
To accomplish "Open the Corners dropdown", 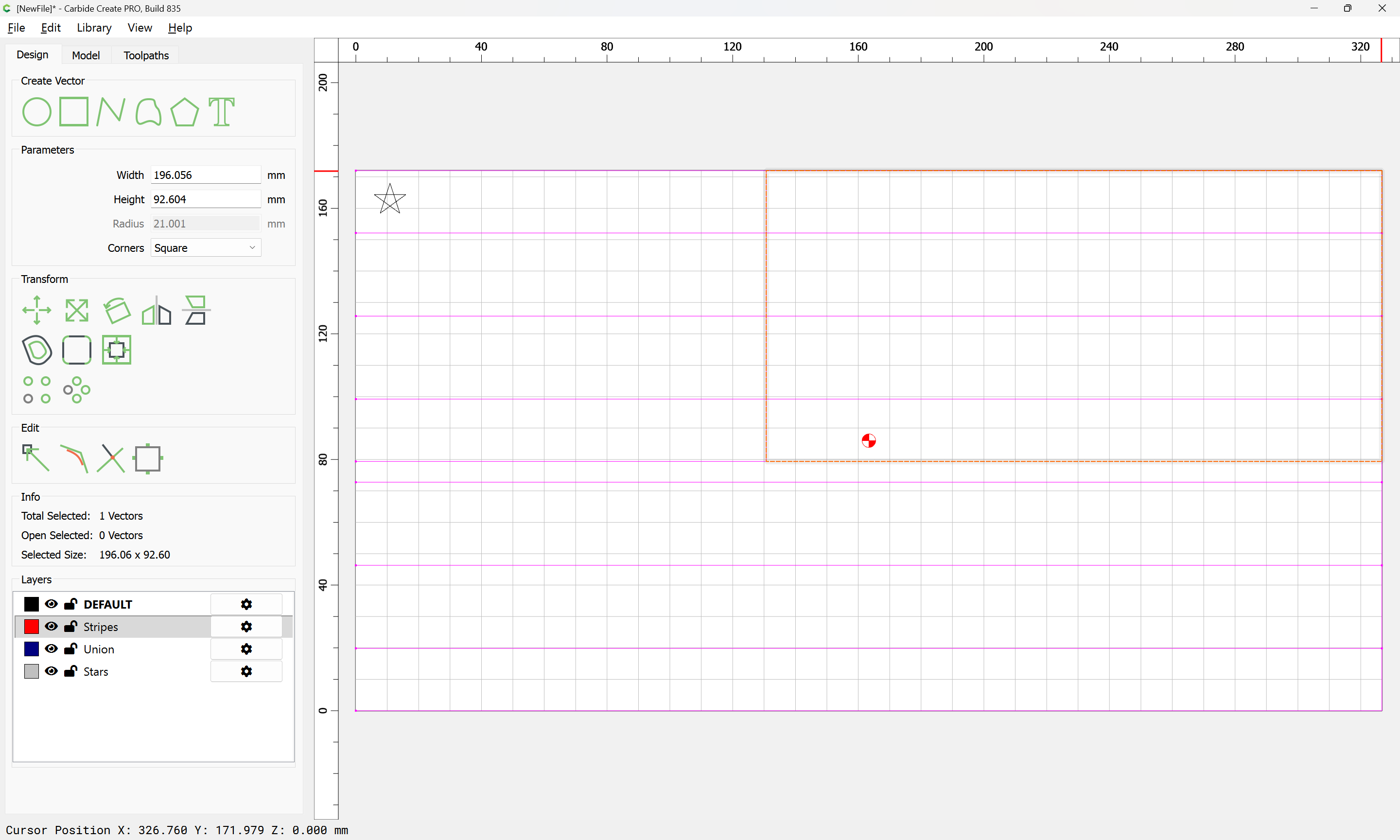I will 206,248.
